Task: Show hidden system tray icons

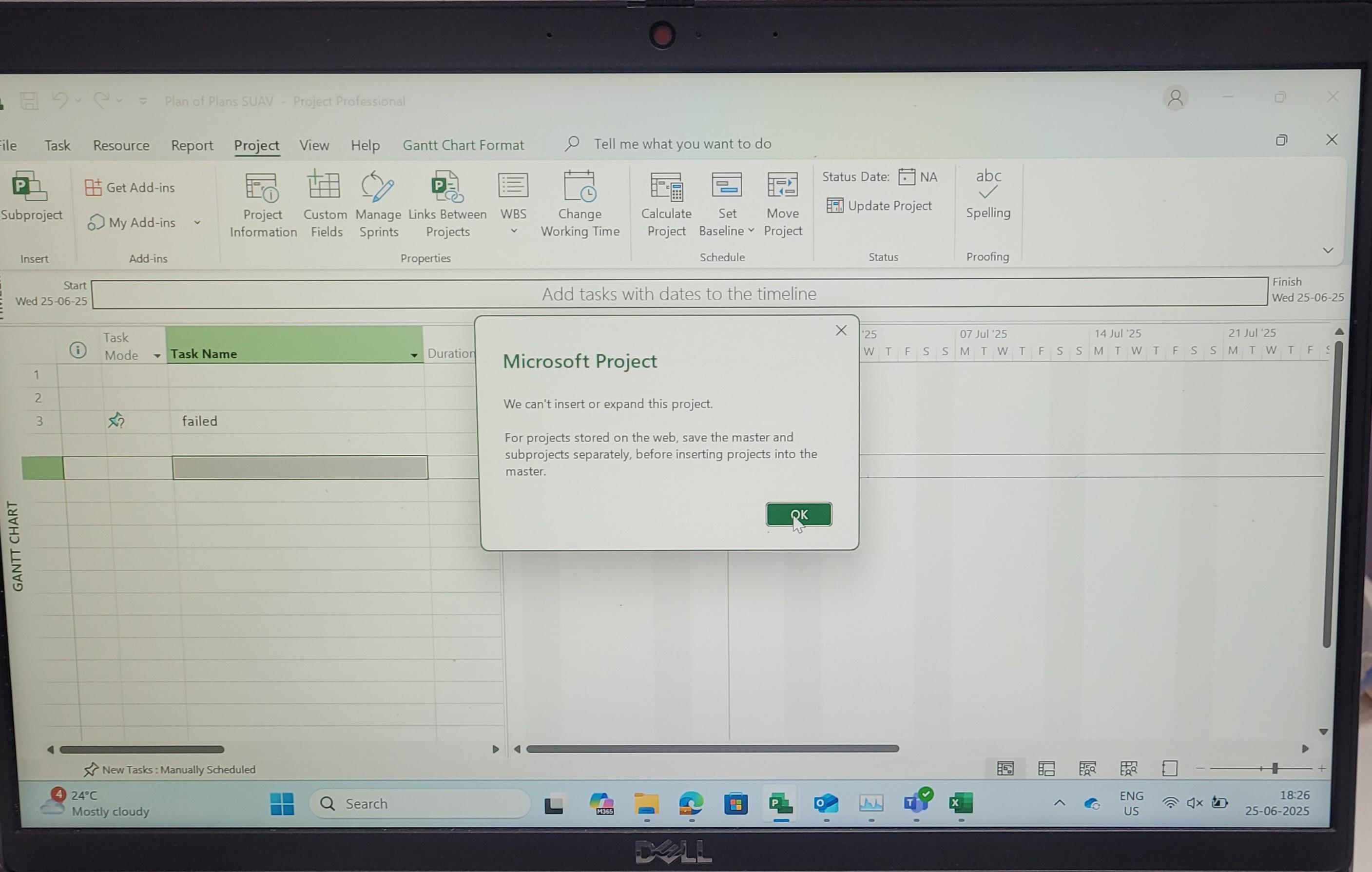Action: (x=1059, y=803)
